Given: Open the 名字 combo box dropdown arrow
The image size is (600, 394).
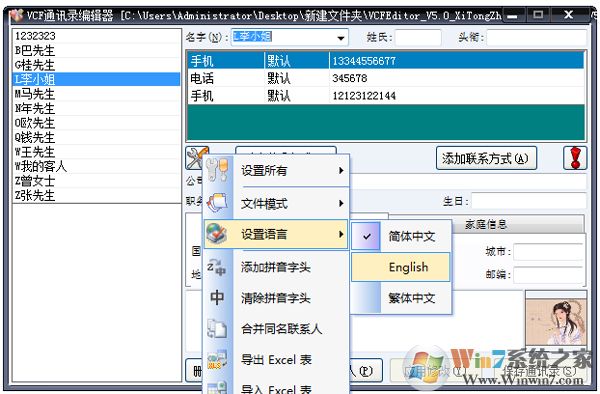Looking at the screenshot, I should pyautogui.click(x=341, y=37).
